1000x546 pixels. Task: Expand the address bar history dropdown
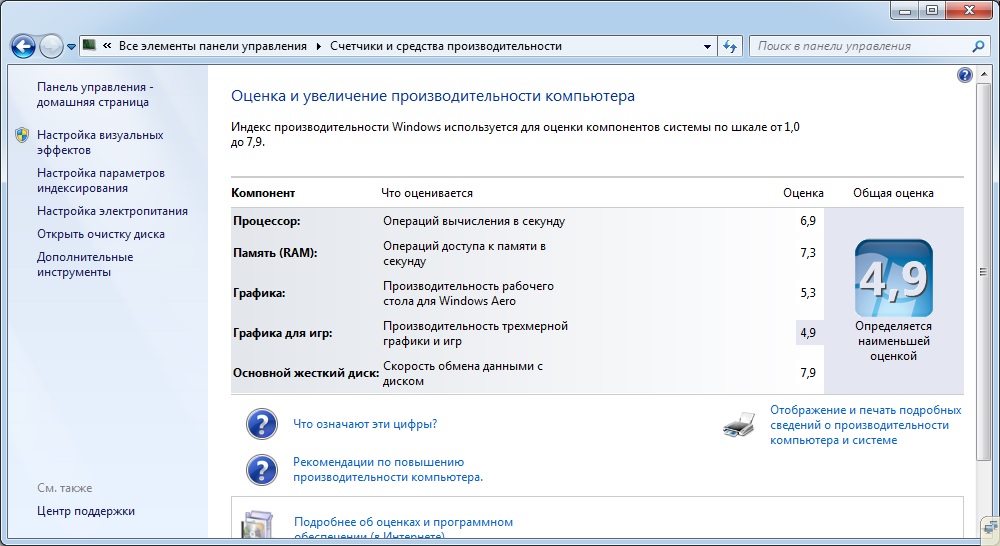point(706,46)
